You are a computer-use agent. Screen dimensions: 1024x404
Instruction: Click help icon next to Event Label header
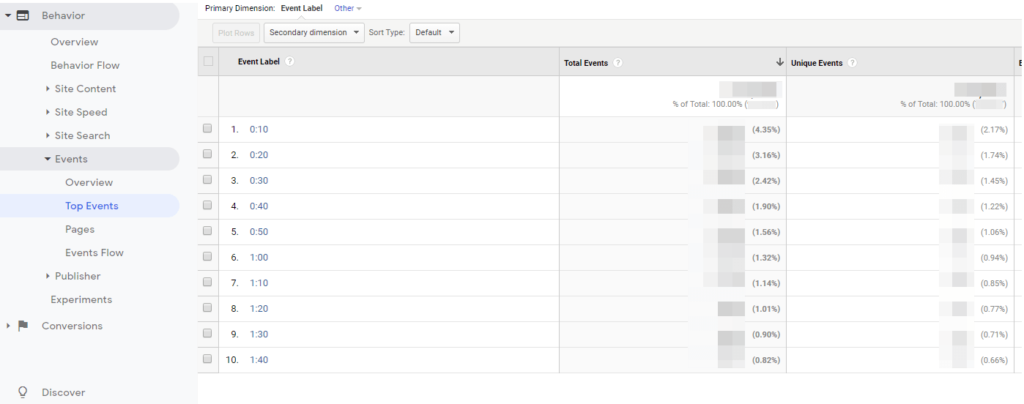tap(289, 62)
